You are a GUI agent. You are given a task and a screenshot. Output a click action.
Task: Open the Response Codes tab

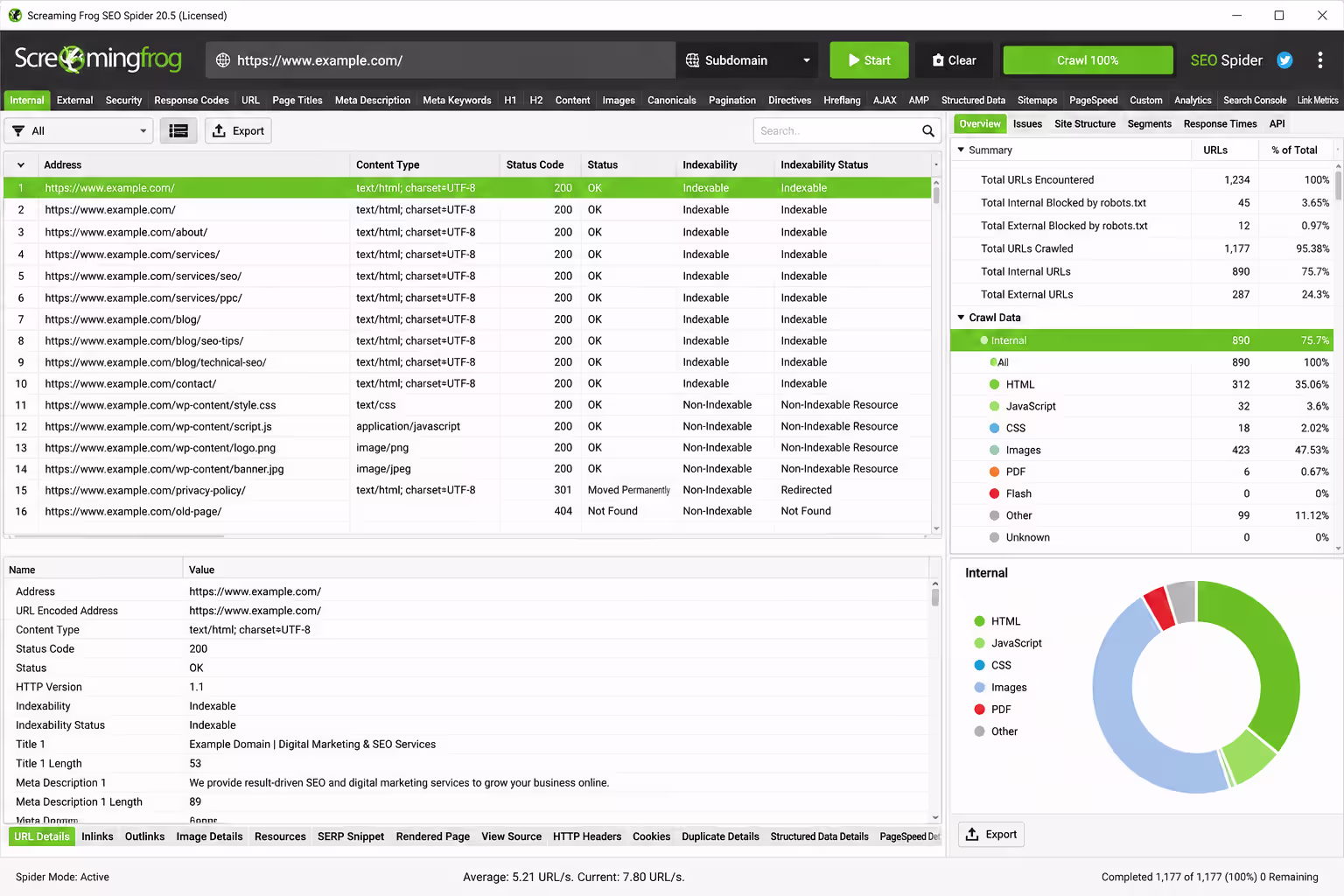tap(192, 101)
